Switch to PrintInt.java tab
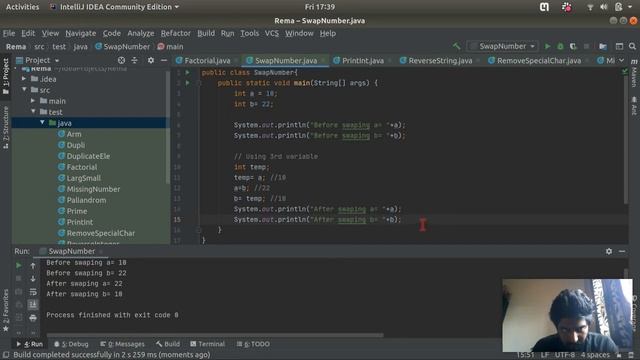The width and height of the screenshot is (640, 360). (x=362, y=60)
